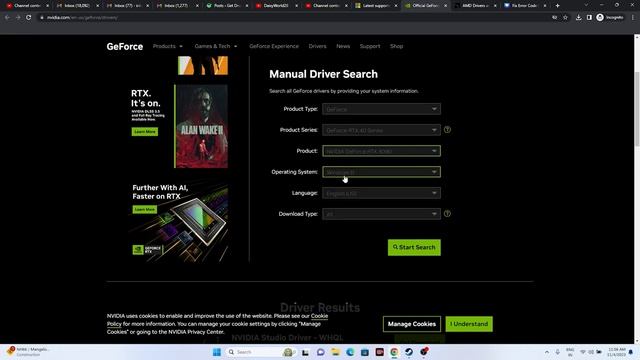Open Product Series dropdown
Screen dimensions: 640x360
[381, 130]
